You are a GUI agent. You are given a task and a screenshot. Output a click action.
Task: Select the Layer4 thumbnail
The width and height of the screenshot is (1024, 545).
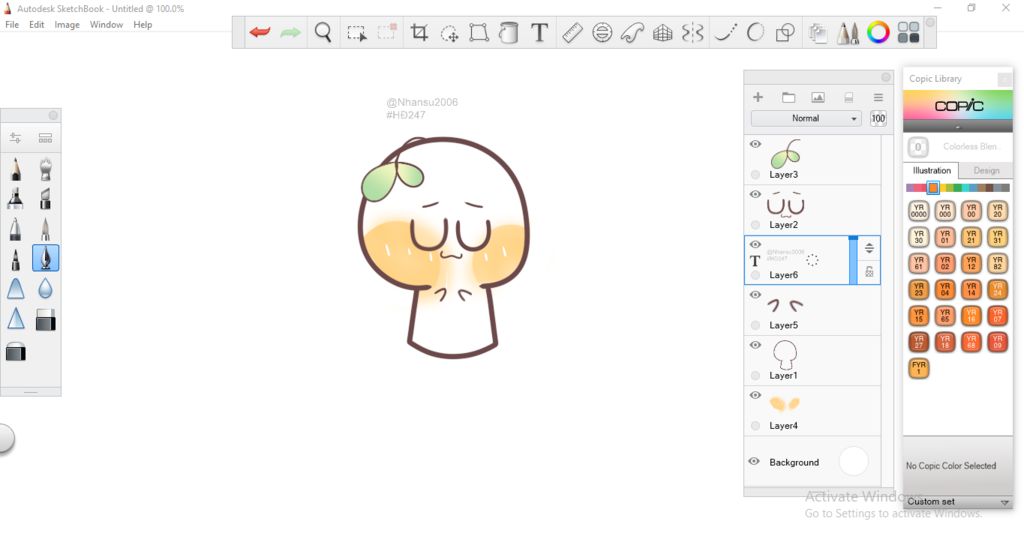(x=785, y=405)
